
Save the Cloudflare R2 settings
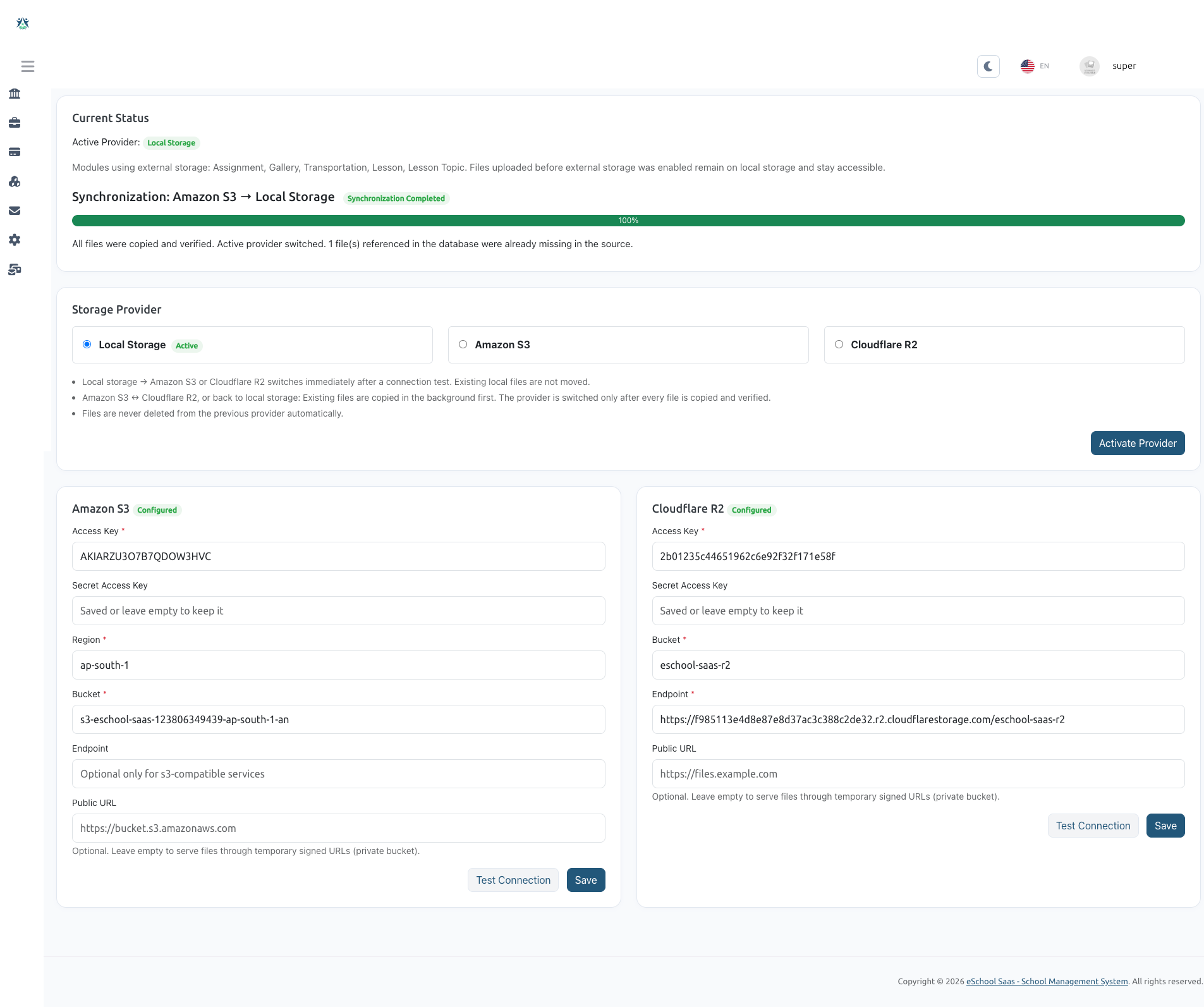click(1165, 826)
